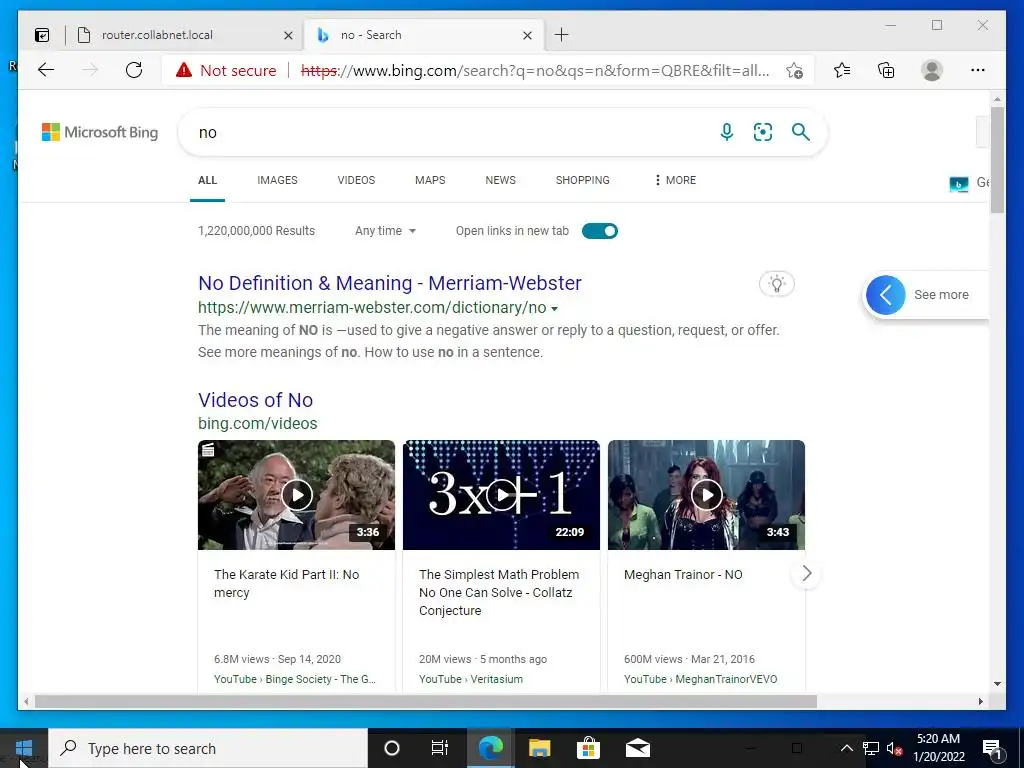The width and height of the screenshot is (1024, 768).
Task: Expand the Any time filter dropdown
Action: (385, 231)
